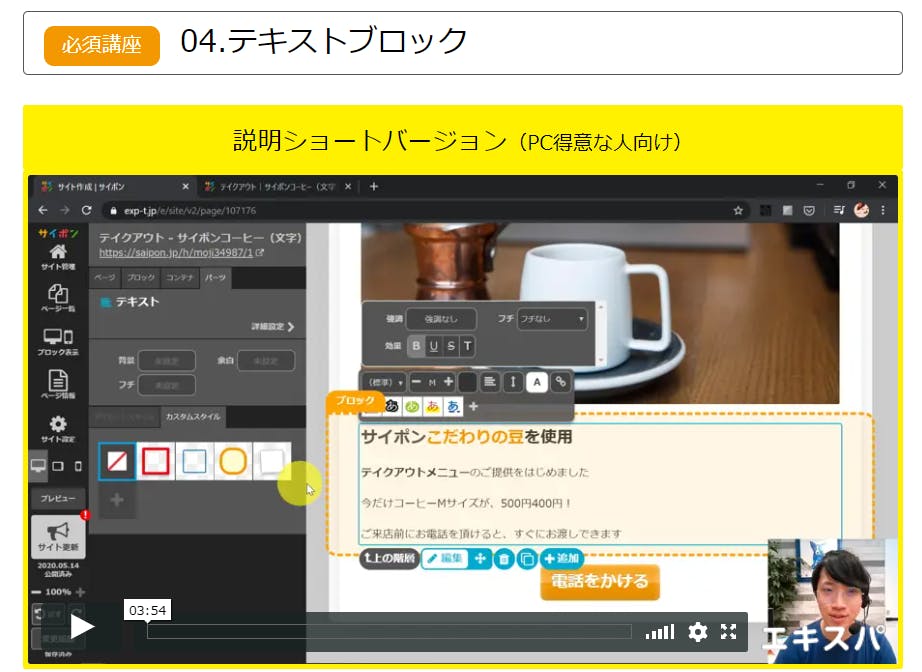Switch to the ブロック tab
Image resolution: width=922 pixels, height=672 pixels.
point(142,277)
